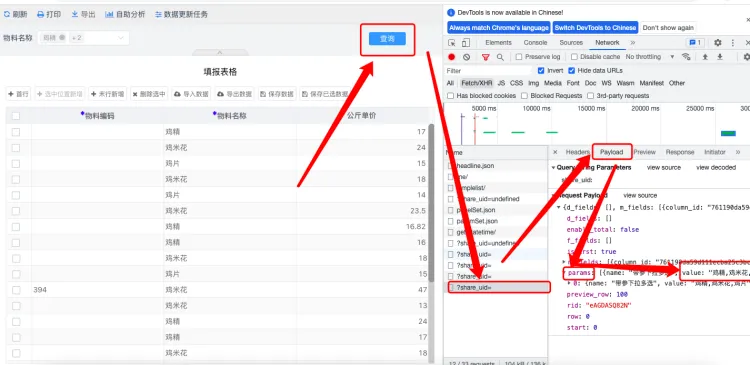Switch to the Sources panel tab
750x365 pixels.
(571, 43)
